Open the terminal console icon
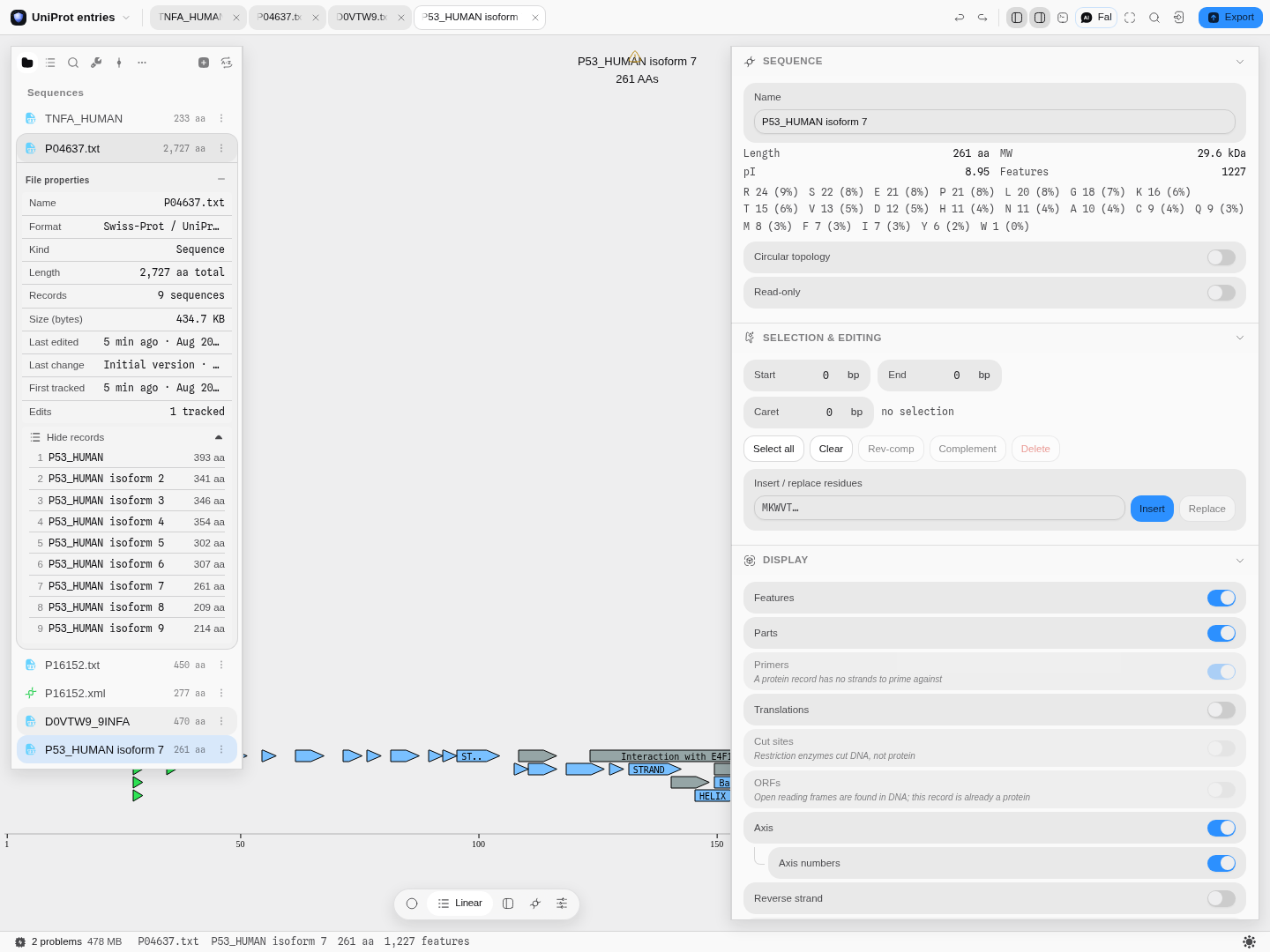This screenshot has width=1270, height=952. coord(1063,18)
